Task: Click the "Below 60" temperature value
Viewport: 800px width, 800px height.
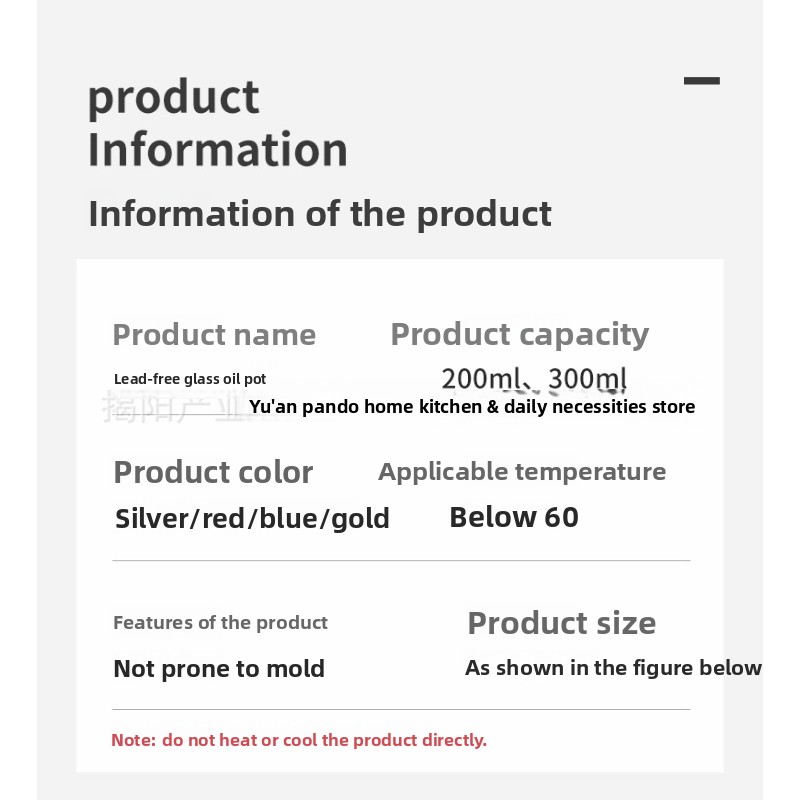Action: coord(514,517)
